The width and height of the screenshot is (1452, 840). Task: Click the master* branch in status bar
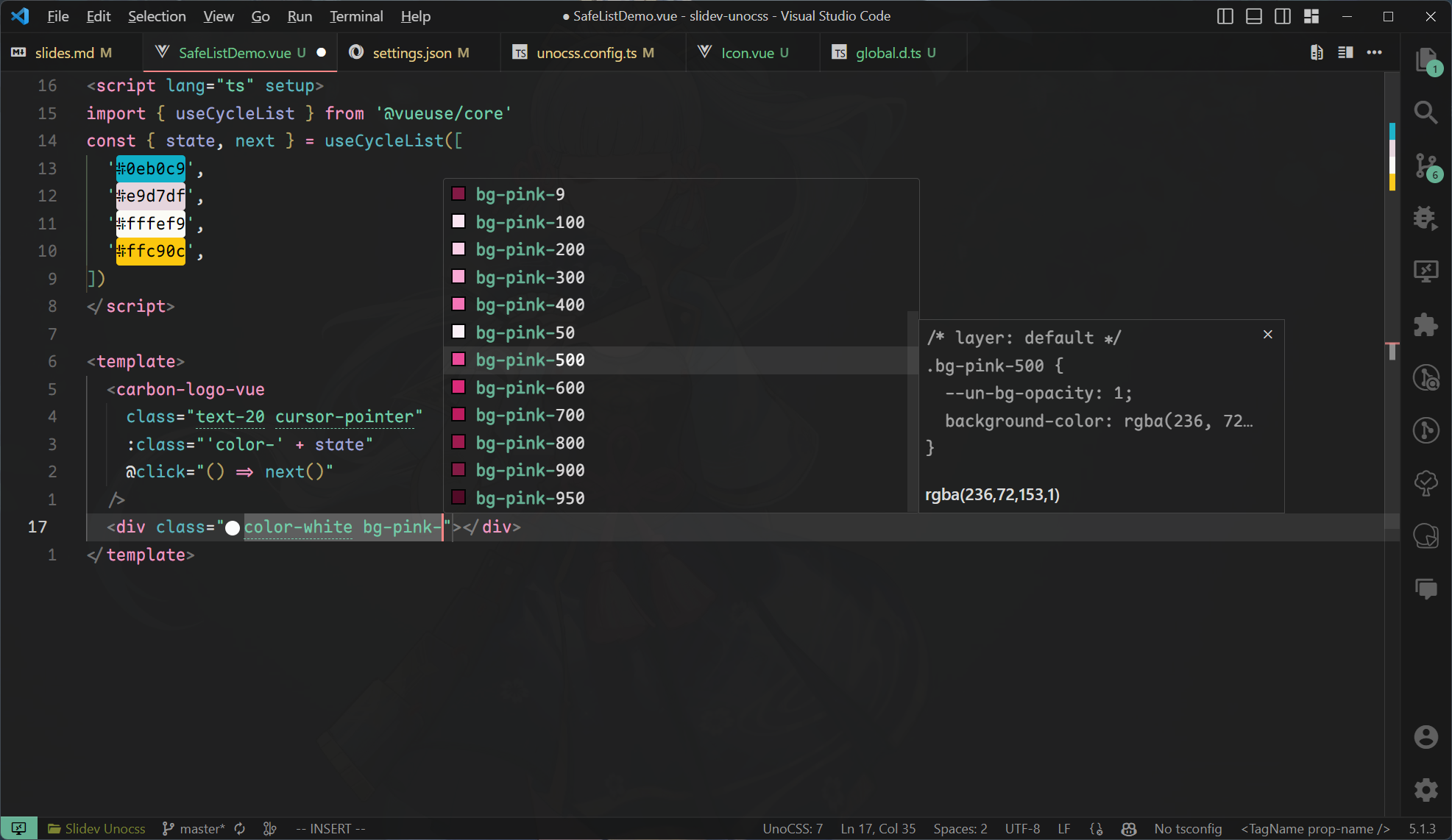[194, 828]
